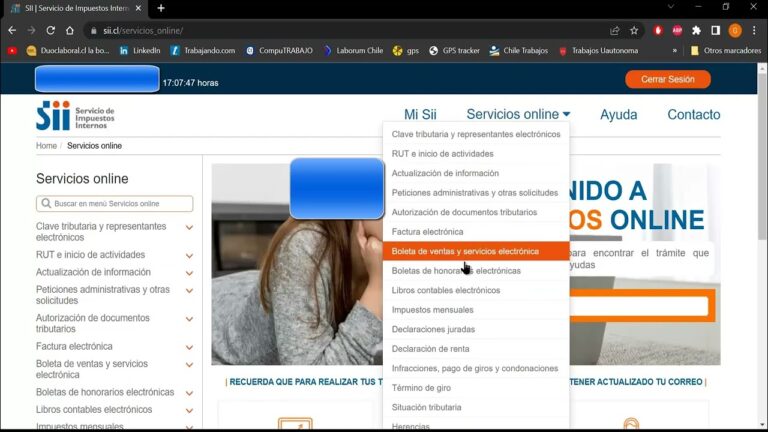Viewport: 768px width, 432px height.
Task: Expand sidebar Factura electrónica
Action: (x=189, y=347)
